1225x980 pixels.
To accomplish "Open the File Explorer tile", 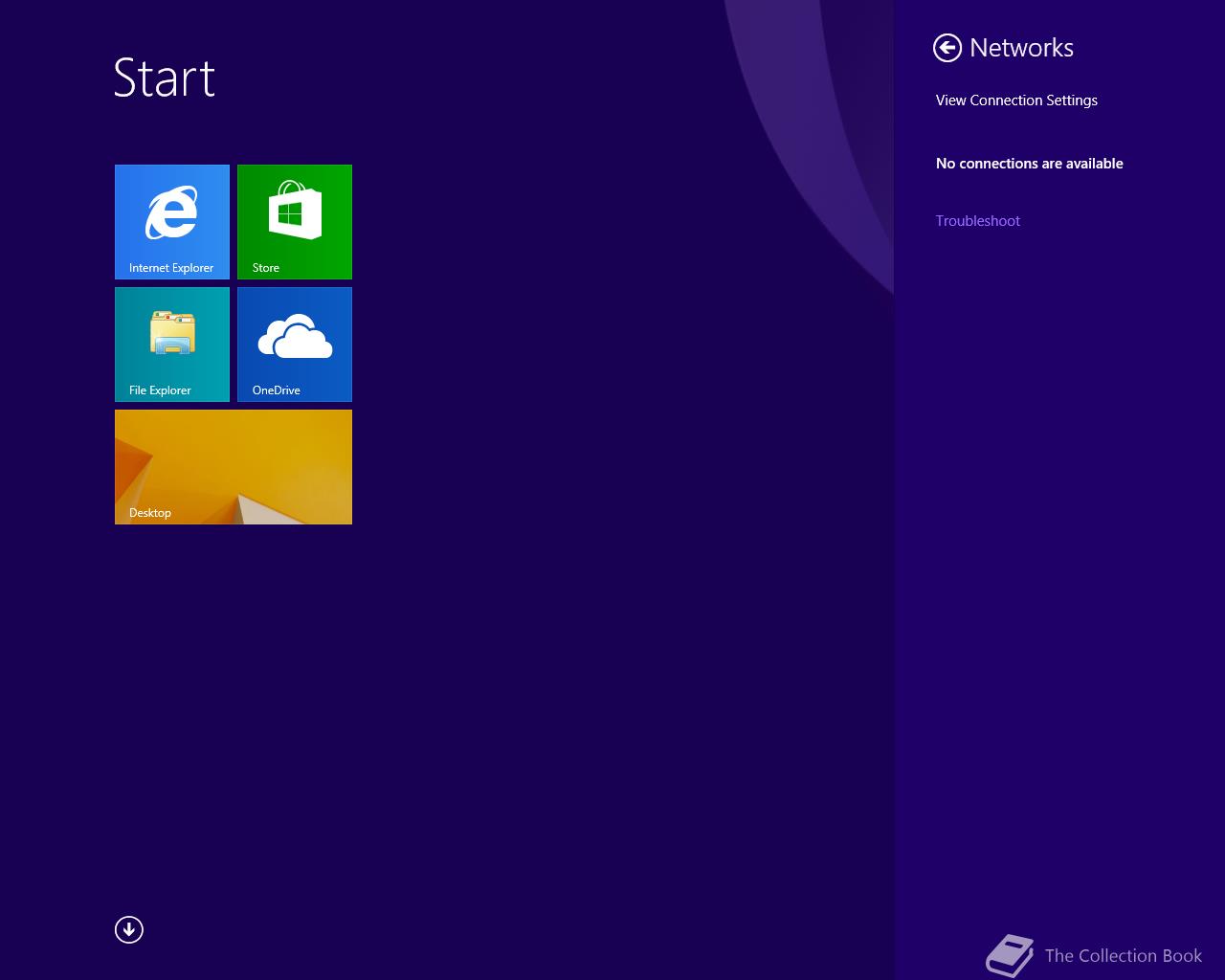I will pos(172,345).
